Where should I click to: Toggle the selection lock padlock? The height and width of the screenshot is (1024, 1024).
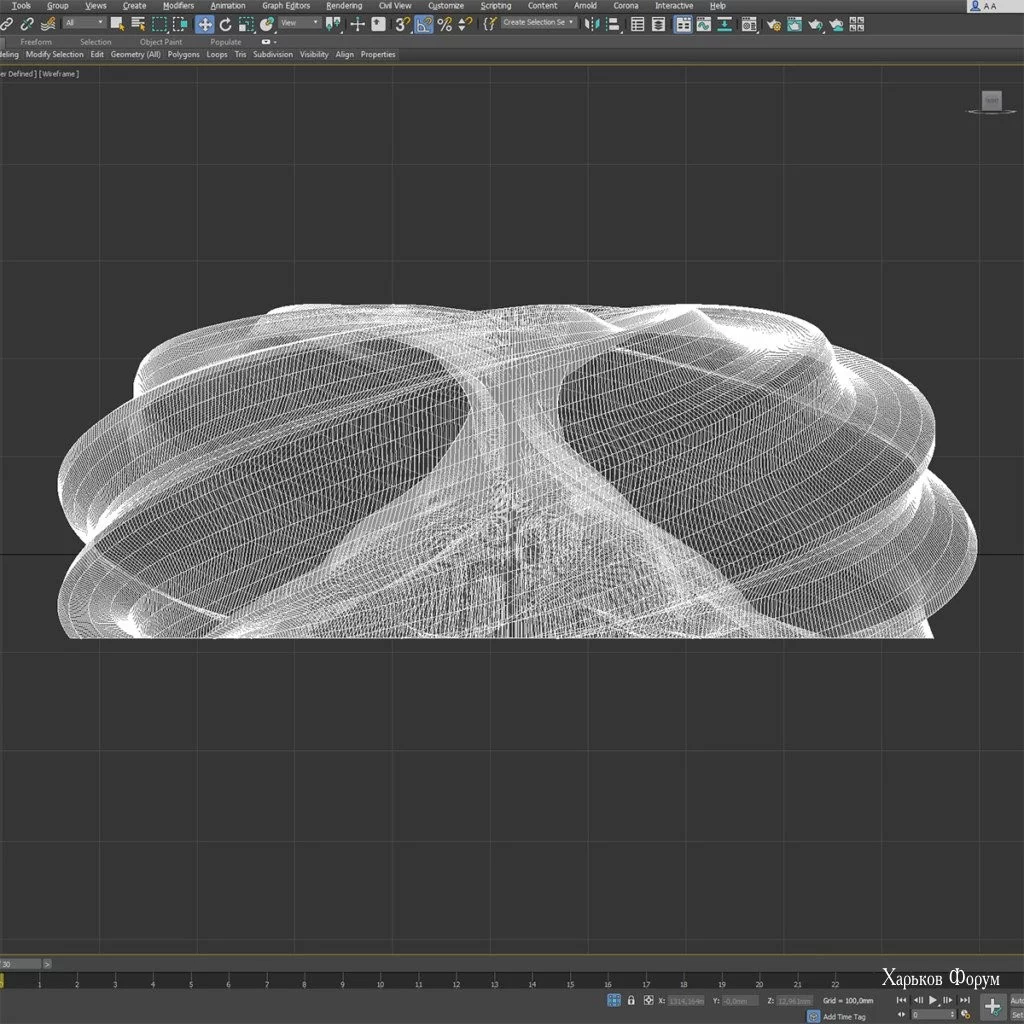pos(631,1000)
